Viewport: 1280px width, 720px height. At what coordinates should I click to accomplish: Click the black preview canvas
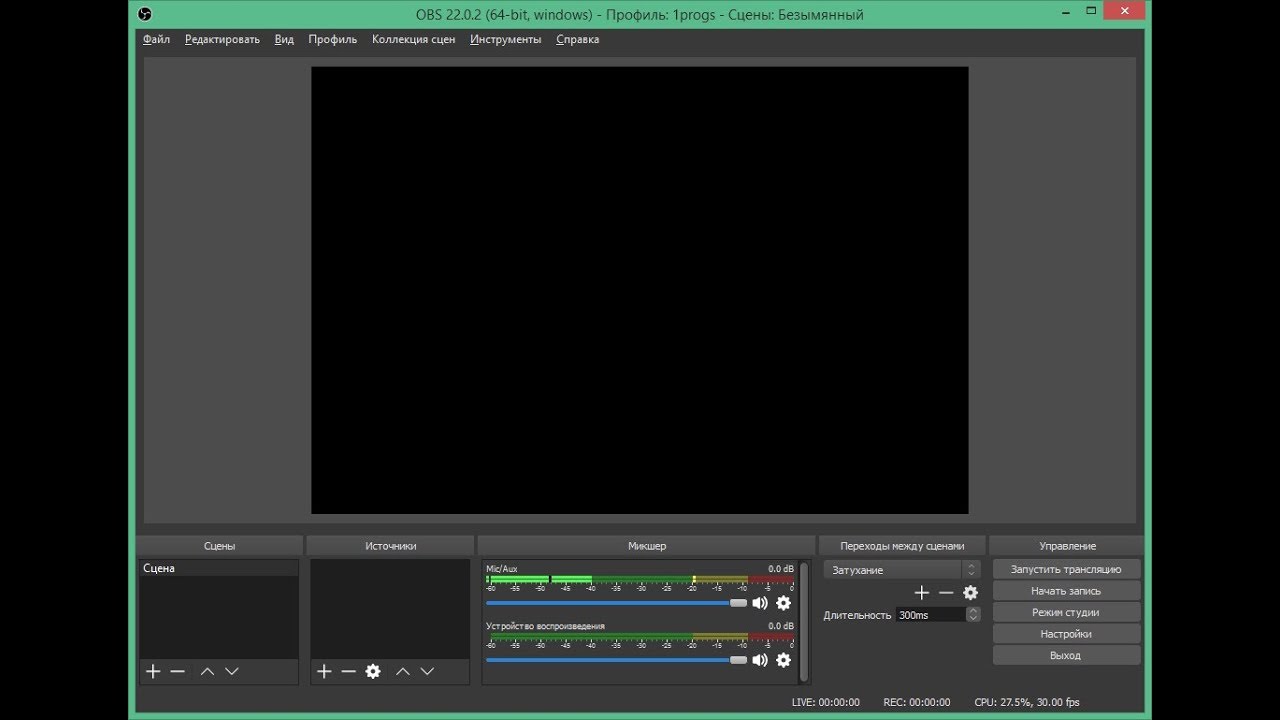[x=640, y=290]
